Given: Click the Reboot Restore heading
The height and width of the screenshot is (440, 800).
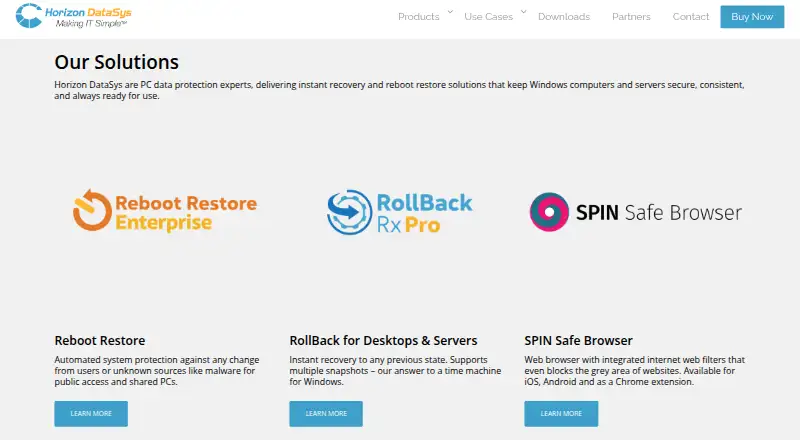Looking at the screenshot, I should tap(100, 340).
